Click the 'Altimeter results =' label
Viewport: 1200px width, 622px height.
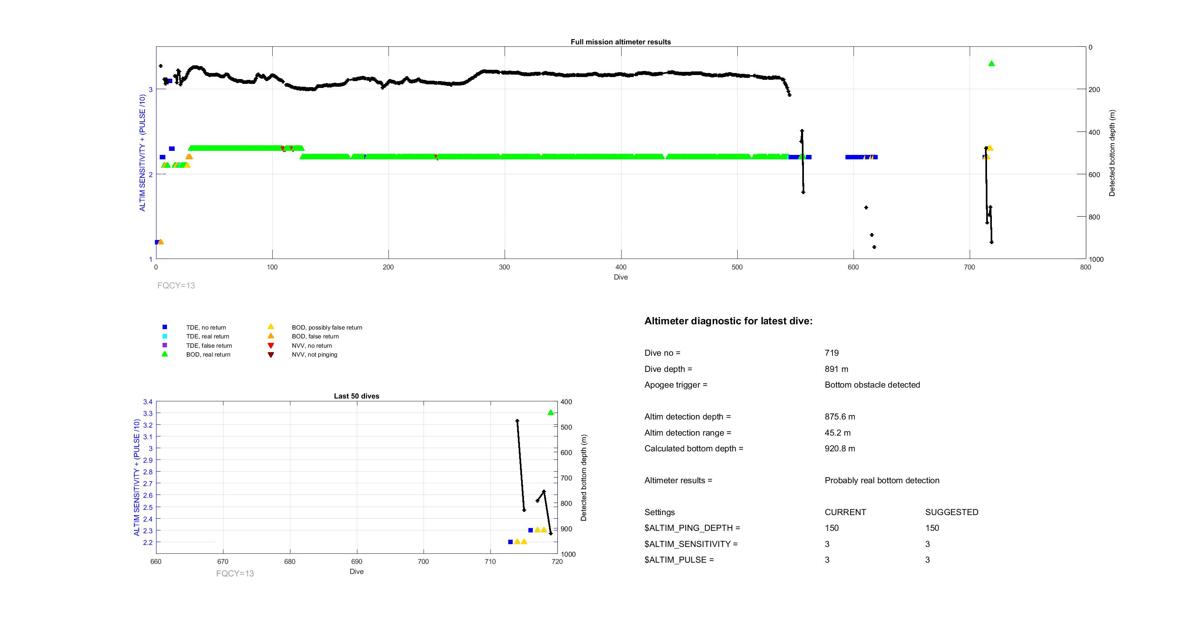point(679,481)
